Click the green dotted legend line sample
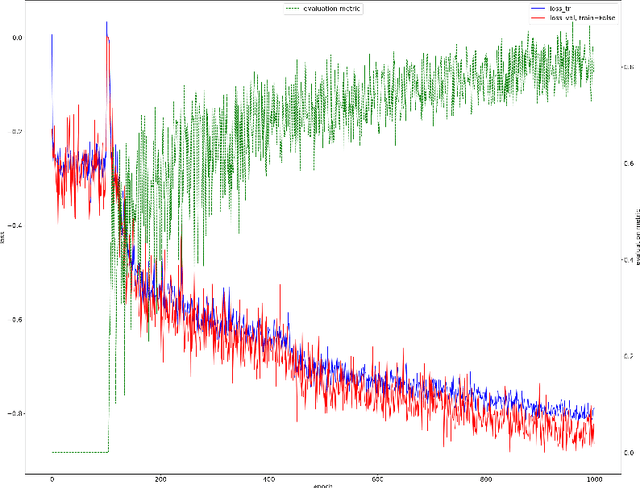Image resolution: width=640 pixels, height=488 pixels. pos(293,8)
